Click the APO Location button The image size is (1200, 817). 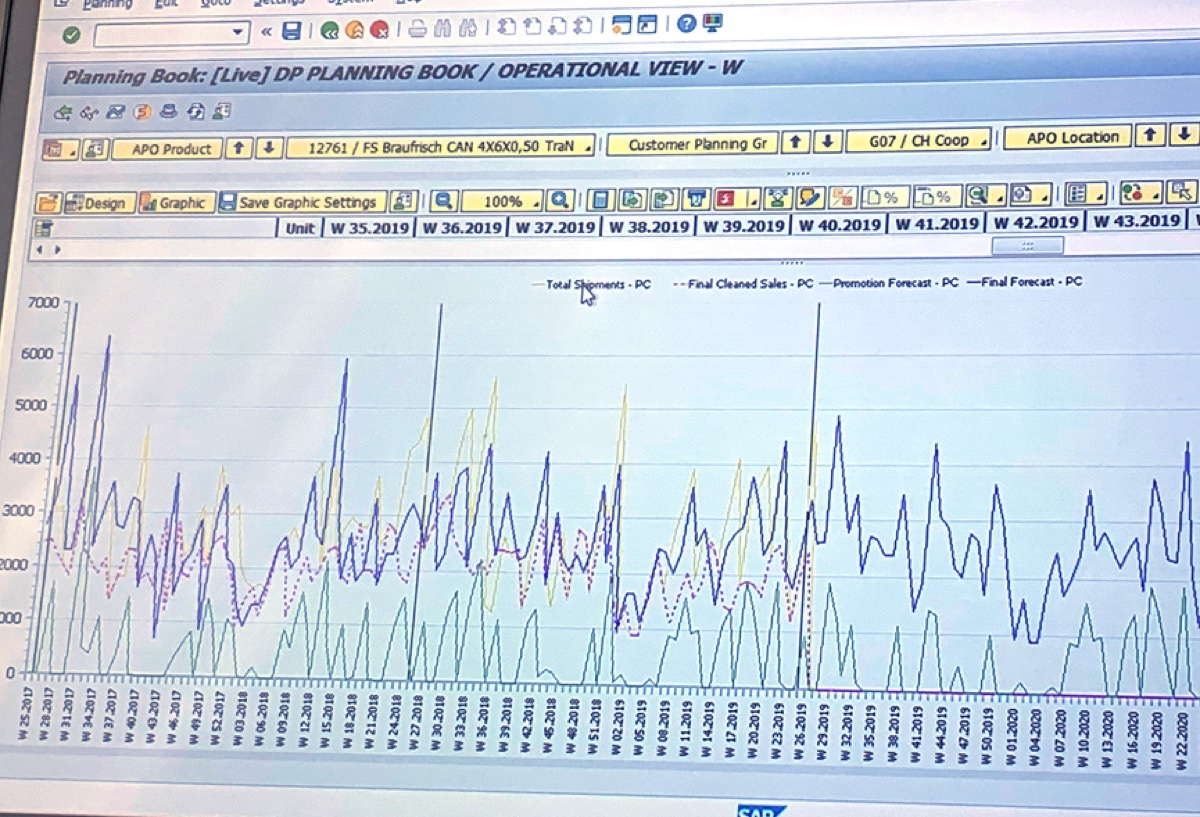coord(1067,137)
